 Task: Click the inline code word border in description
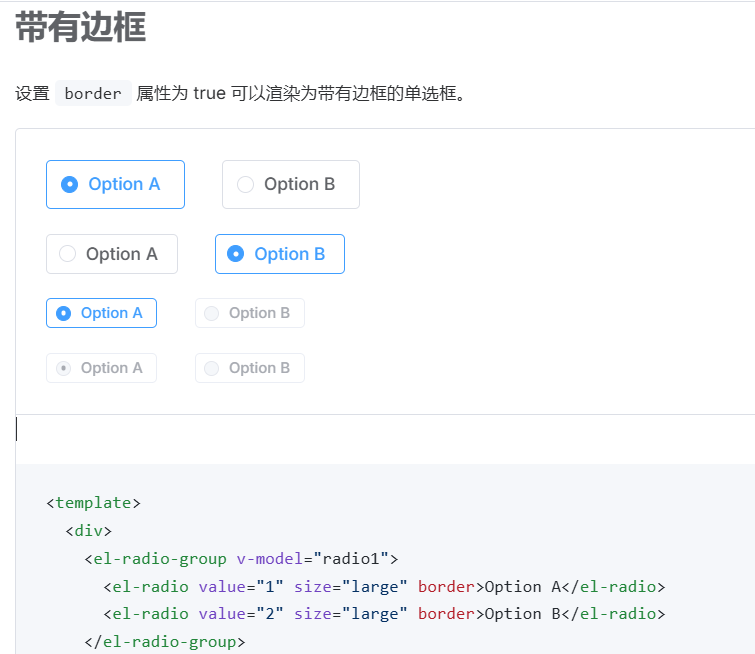pyautogui.click(x=93, y=93)
